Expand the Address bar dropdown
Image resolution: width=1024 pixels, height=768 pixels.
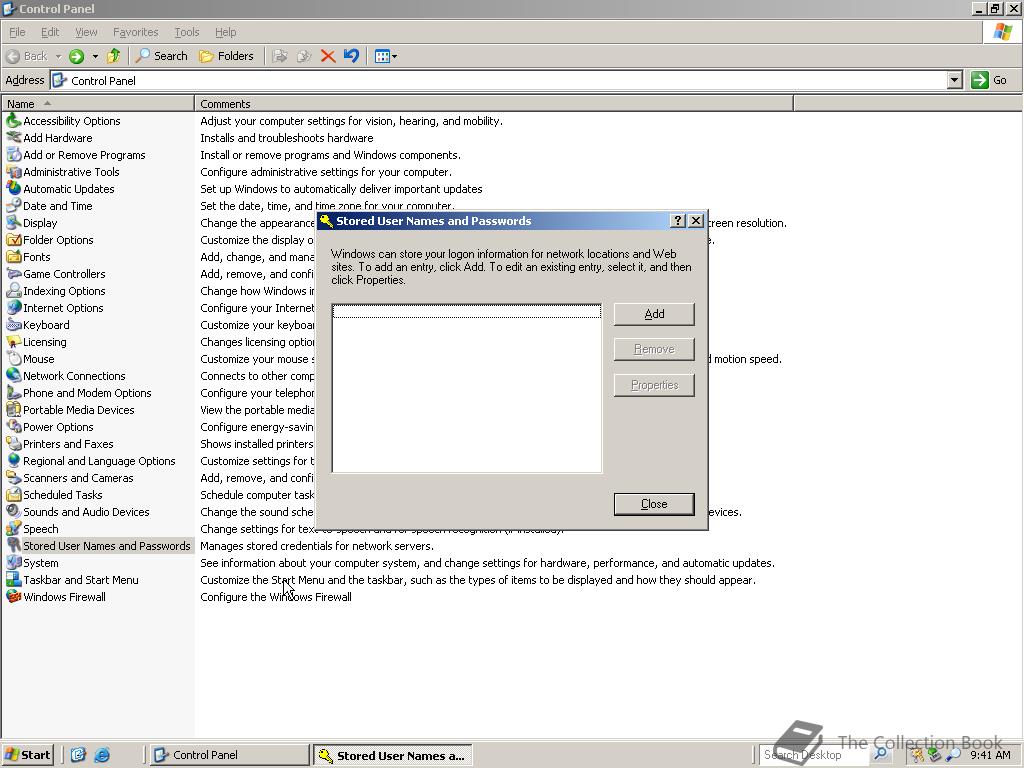pos(954,80)
